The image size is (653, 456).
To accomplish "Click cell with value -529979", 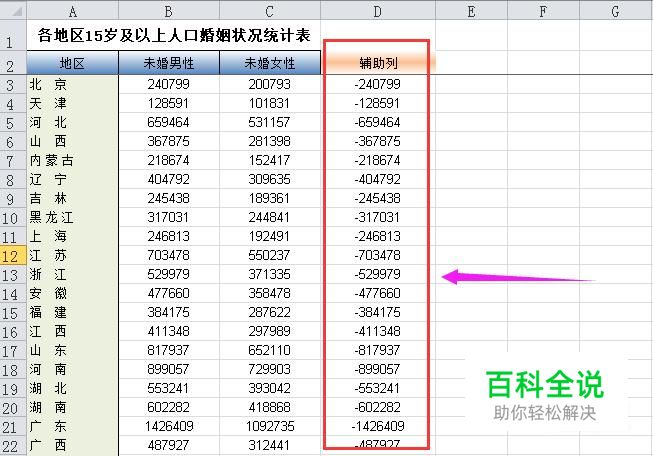I will tap(378, 275).
